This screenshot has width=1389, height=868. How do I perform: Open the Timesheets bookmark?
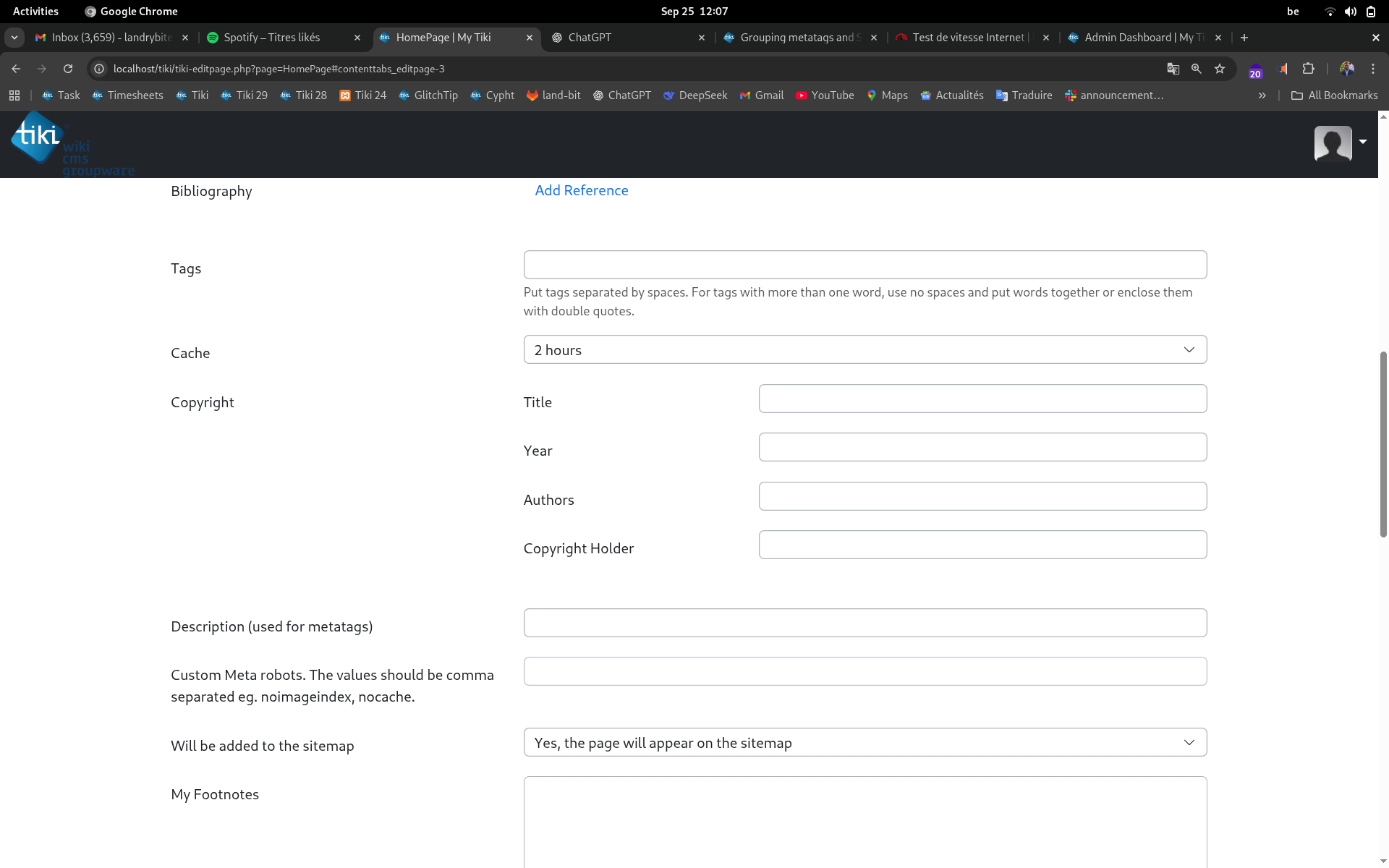(127, 95)
